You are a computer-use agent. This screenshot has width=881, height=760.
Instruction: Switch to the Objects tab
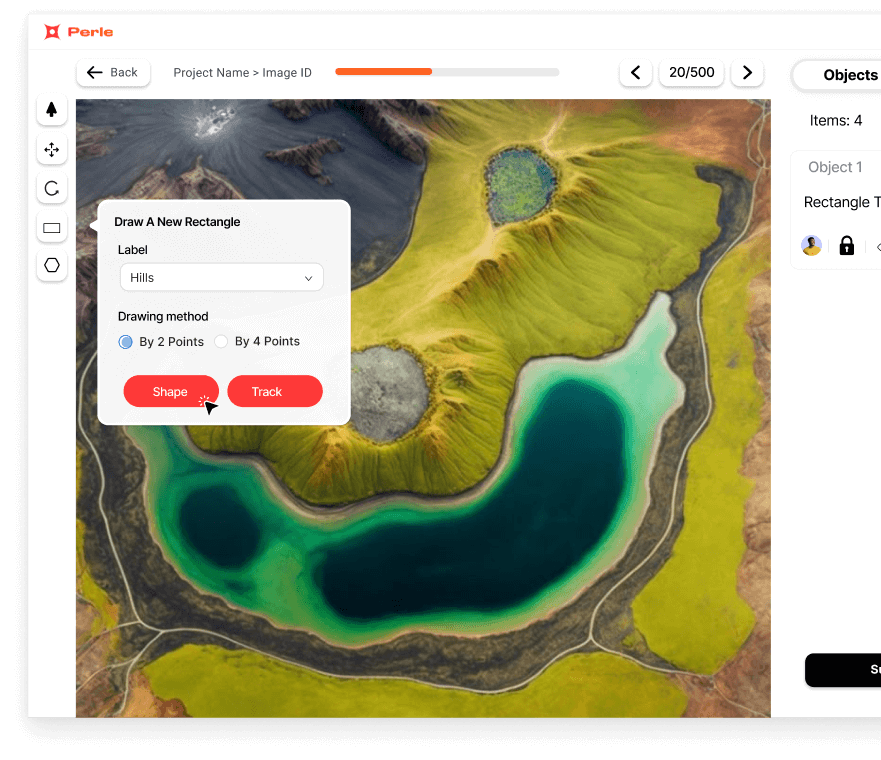[848, 75]
